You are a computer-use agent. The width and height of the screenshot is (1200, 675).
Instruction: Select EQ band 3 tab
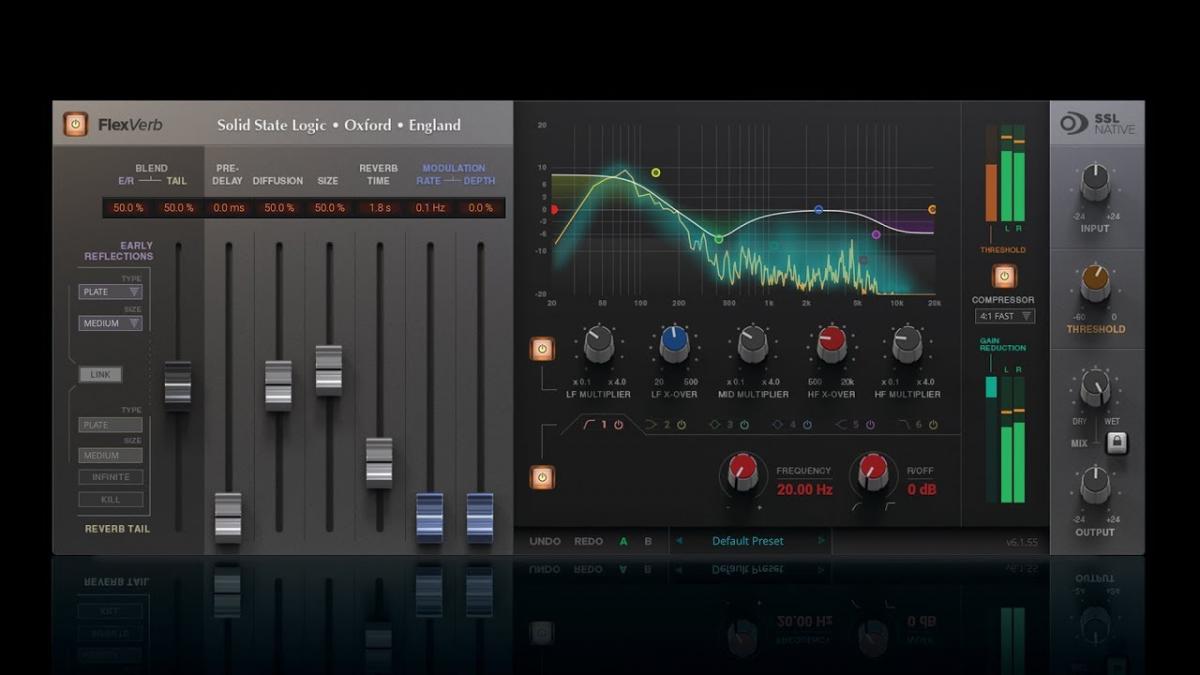[727, 425]
